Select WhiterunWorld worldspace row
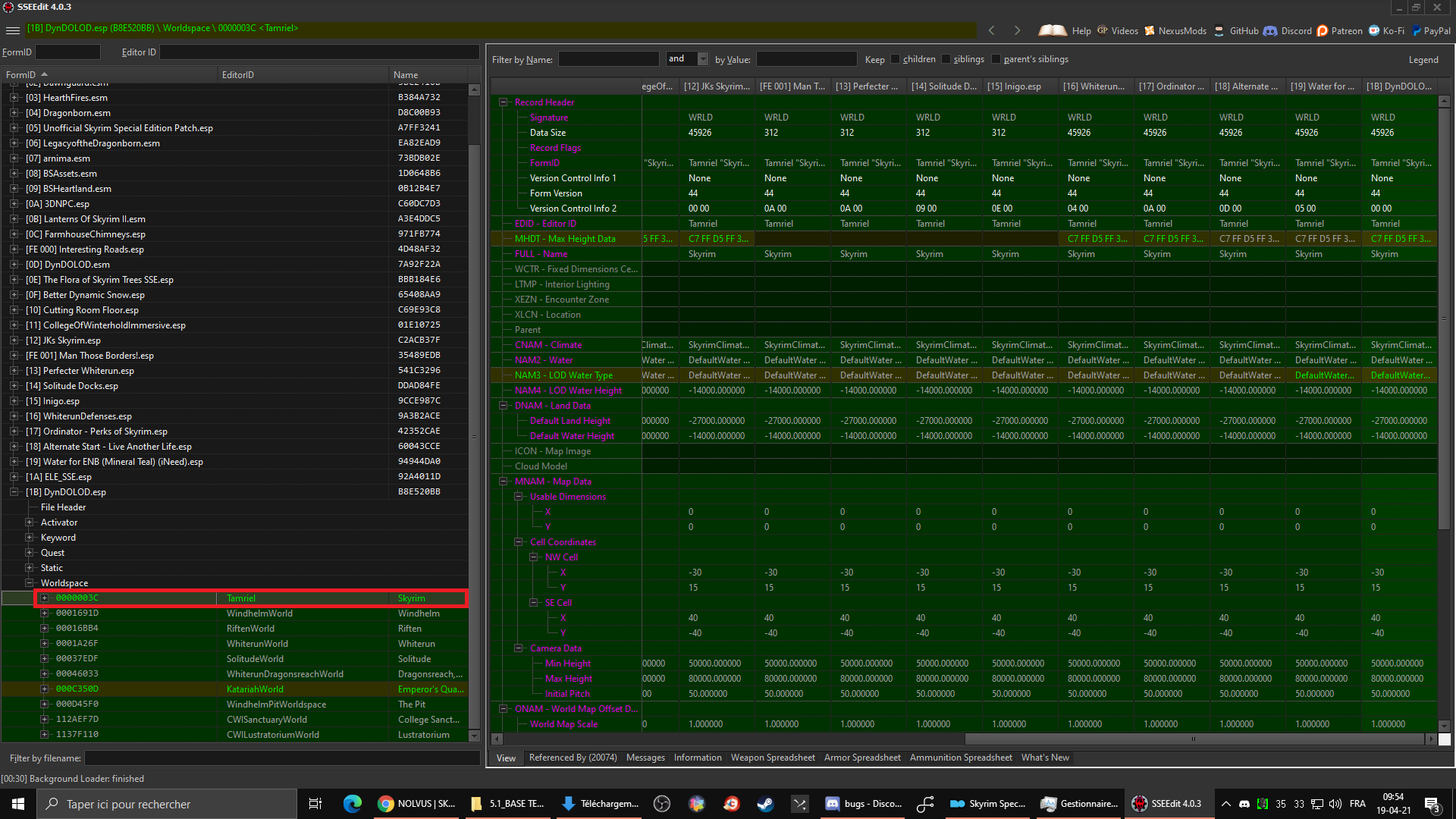Image resolution: width=1456 pixels, height=819 pixels. click(234, 644)
